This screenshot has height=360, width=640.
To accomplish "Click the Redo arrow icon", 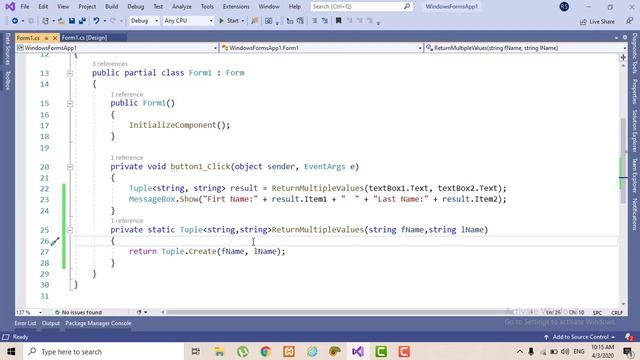I will point(113,20).
